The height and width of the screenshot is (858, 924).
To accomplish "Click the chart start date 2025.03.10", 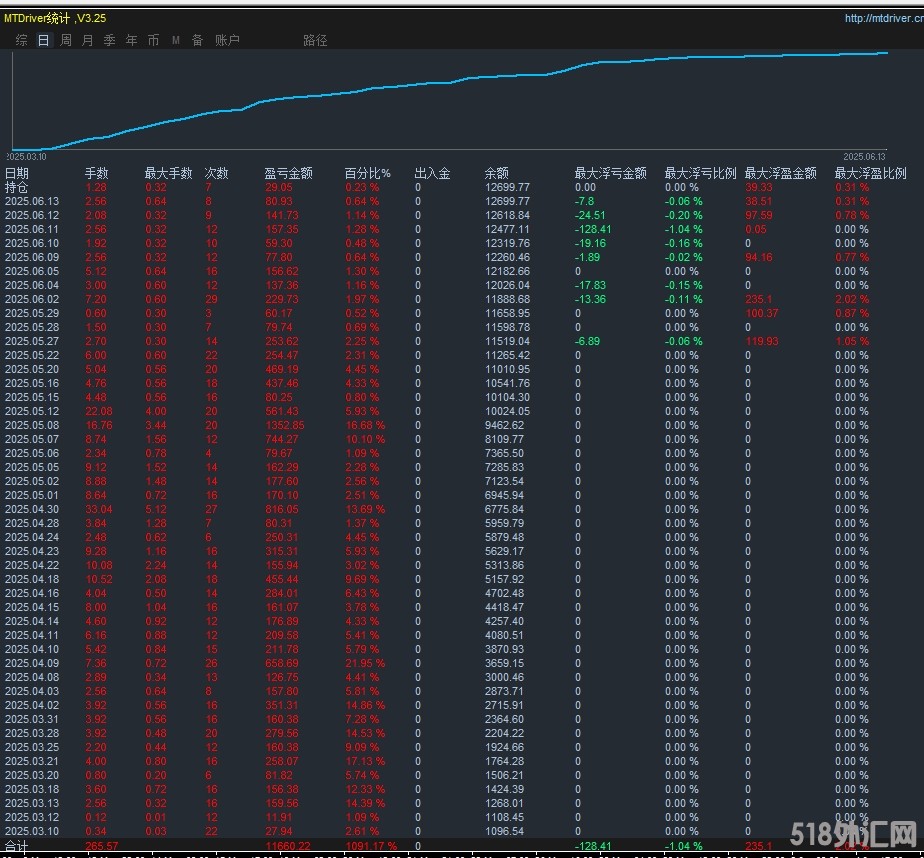I will pyautogui.click(x=27, y=157).
